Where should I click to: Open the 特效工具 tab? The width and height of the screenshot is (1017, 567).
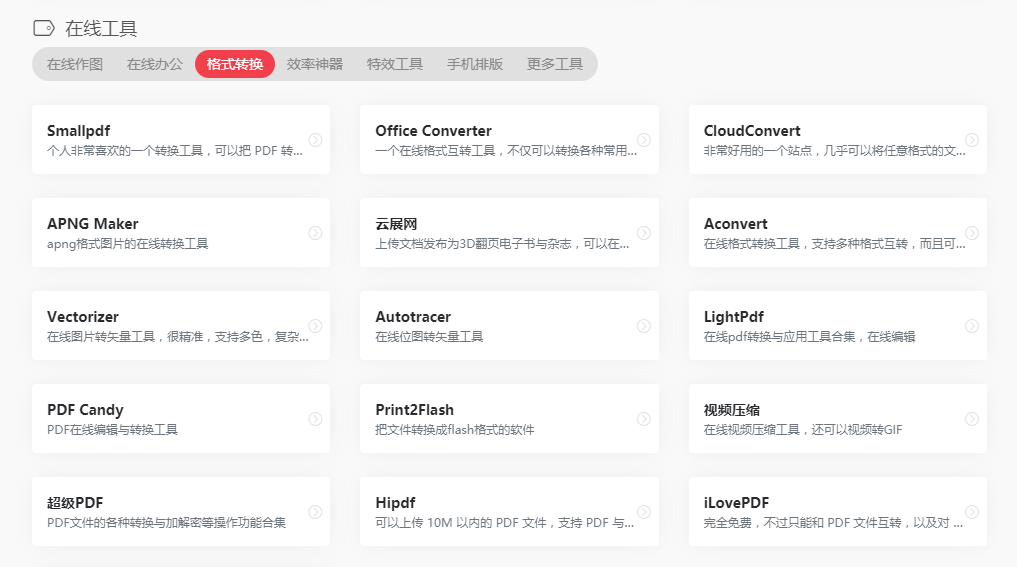point(394,64)
